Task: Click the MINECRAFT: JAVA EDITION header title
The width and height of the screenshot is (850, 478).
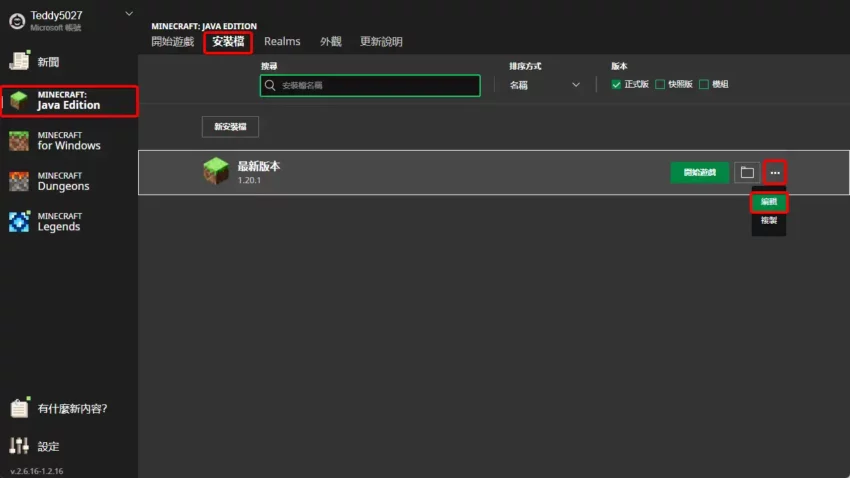Action: coord(204,26)
